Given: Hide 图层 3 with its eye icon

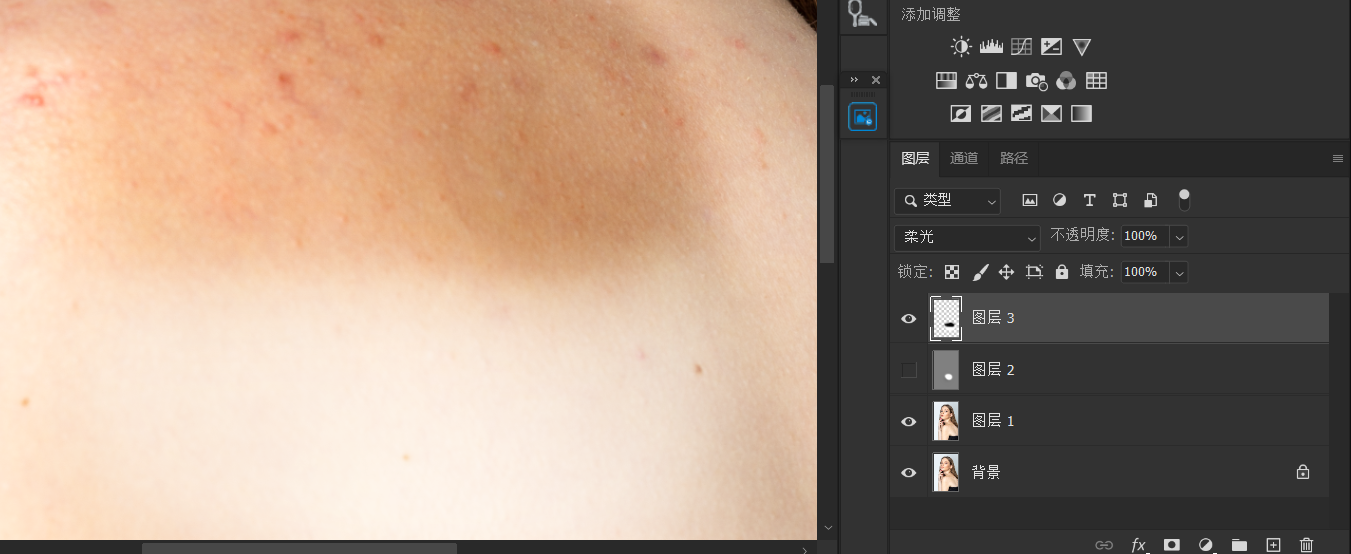Looking at the screenshot, I should pos(908,319).
